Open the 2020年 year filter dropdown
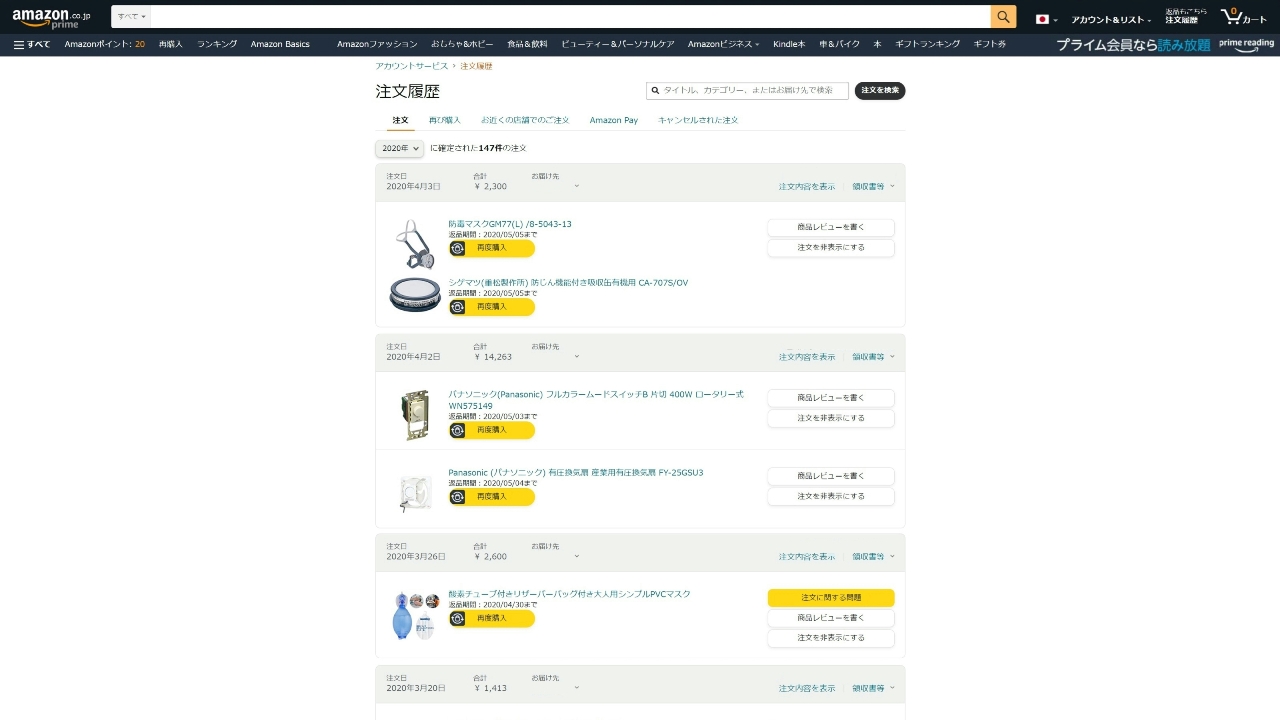1280x720 pixels. click(x=399, y=148)
